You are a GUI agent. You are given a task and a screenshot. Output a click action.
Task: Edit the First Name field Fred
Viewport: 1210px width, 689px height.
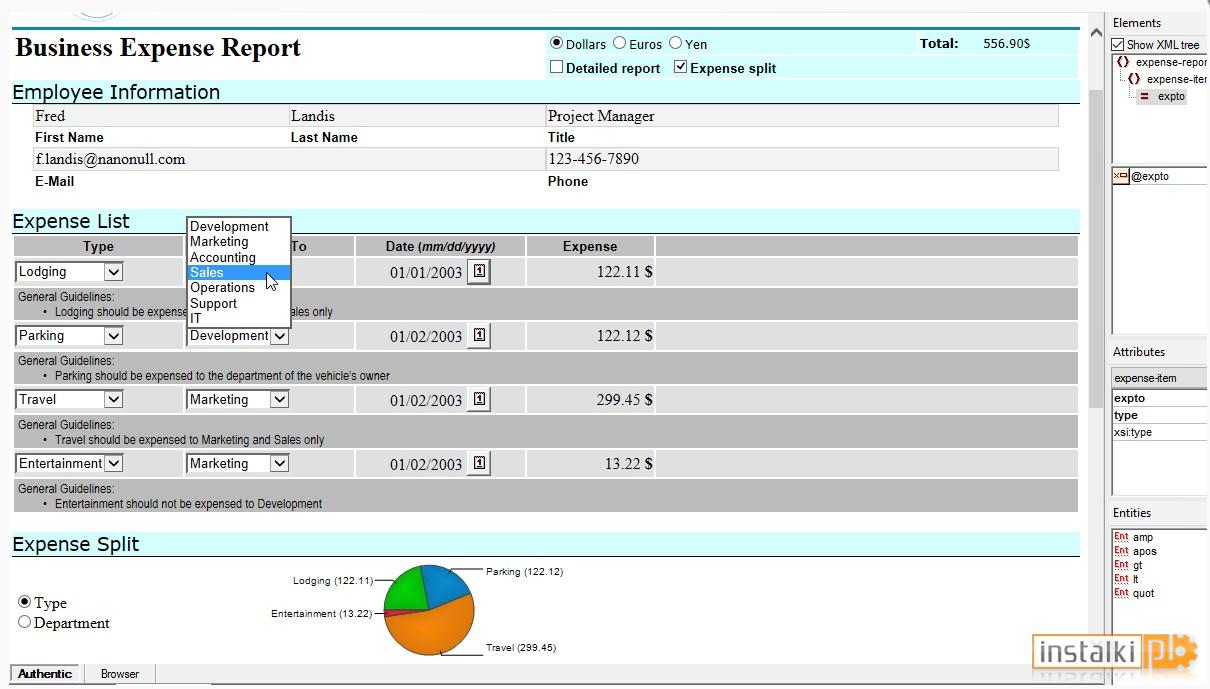click(161, 116)
